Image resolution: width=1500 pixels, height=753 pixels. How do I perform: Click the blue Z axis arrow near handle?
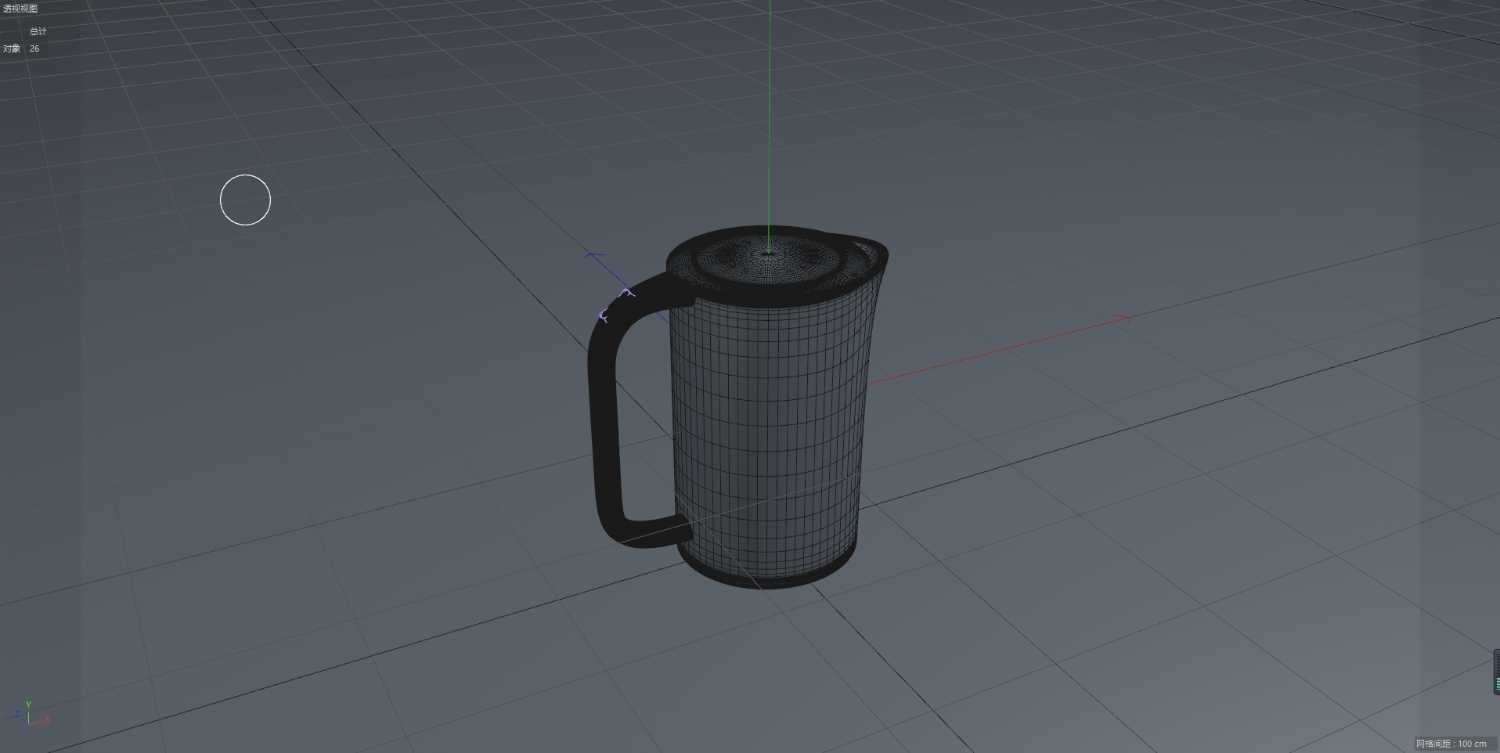pos(595,257)
